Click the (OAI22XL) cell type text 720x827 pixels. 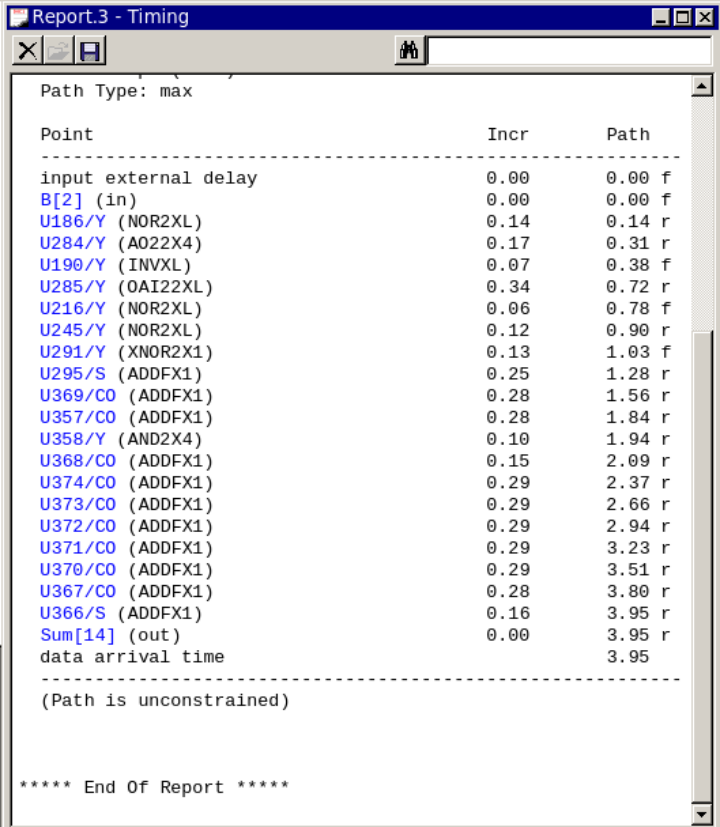tap(165, 287)
